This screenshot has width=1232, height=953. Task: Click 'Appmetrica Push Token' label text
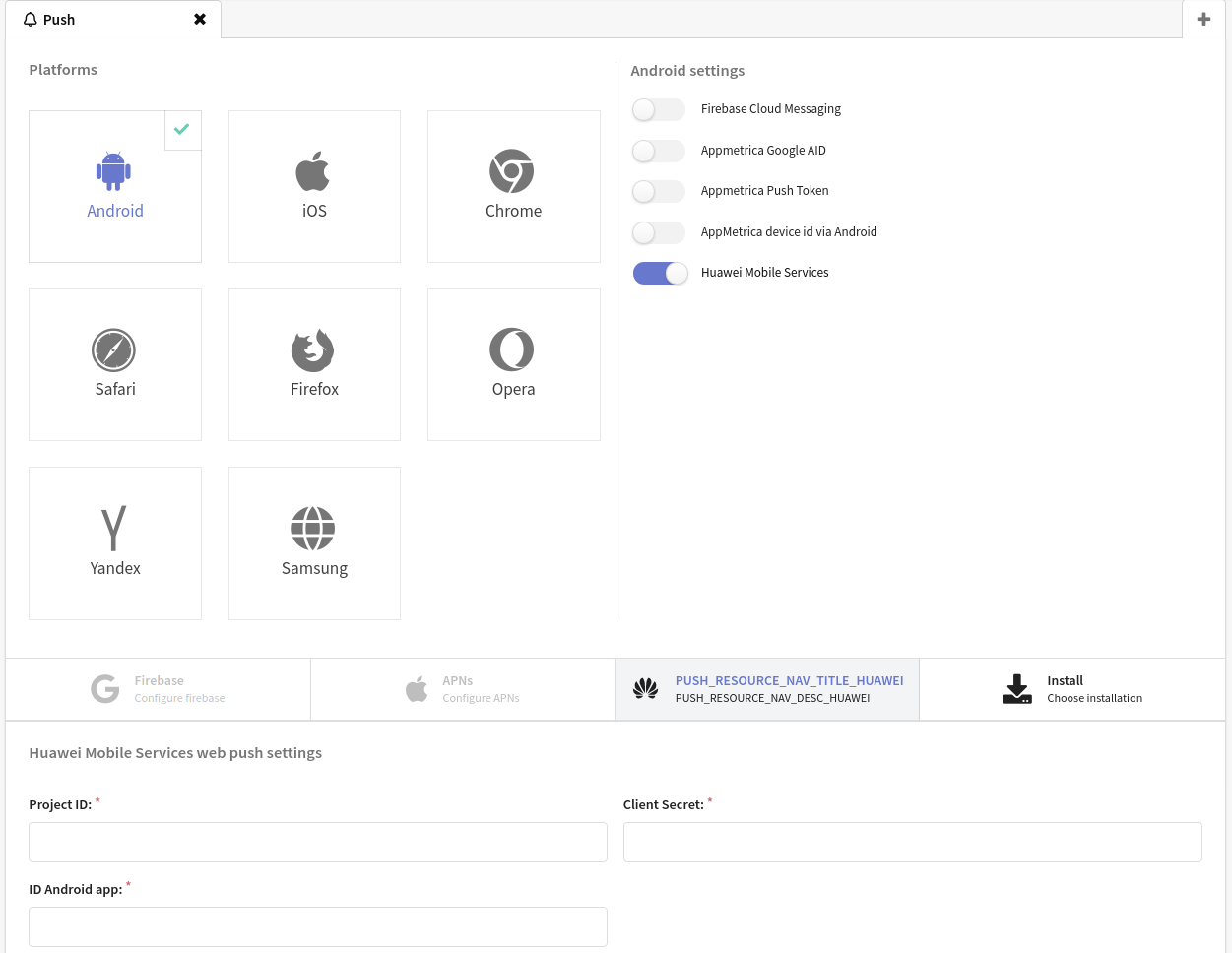click(765, 191)
